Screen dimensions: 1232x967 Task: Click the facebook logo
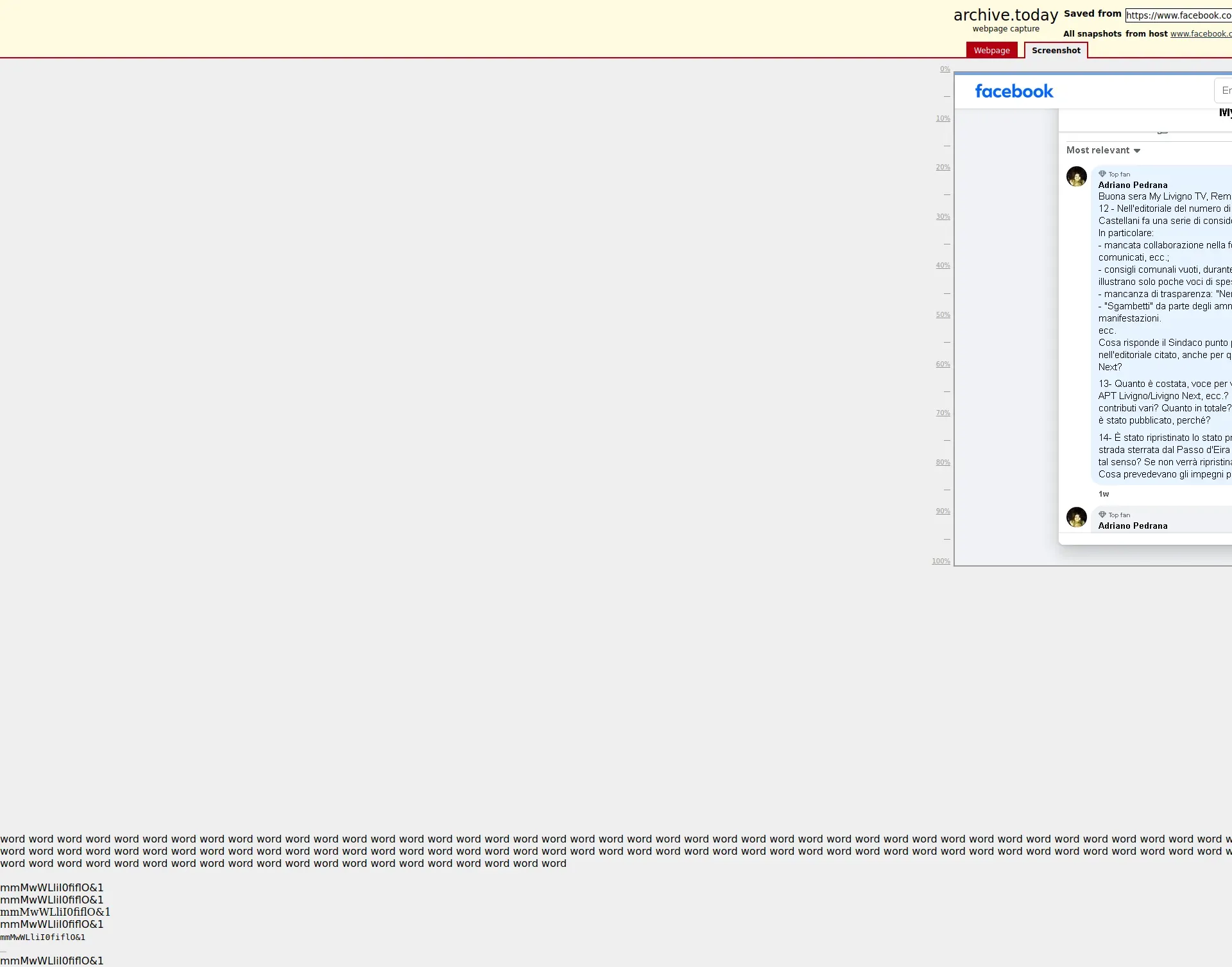1014,91
